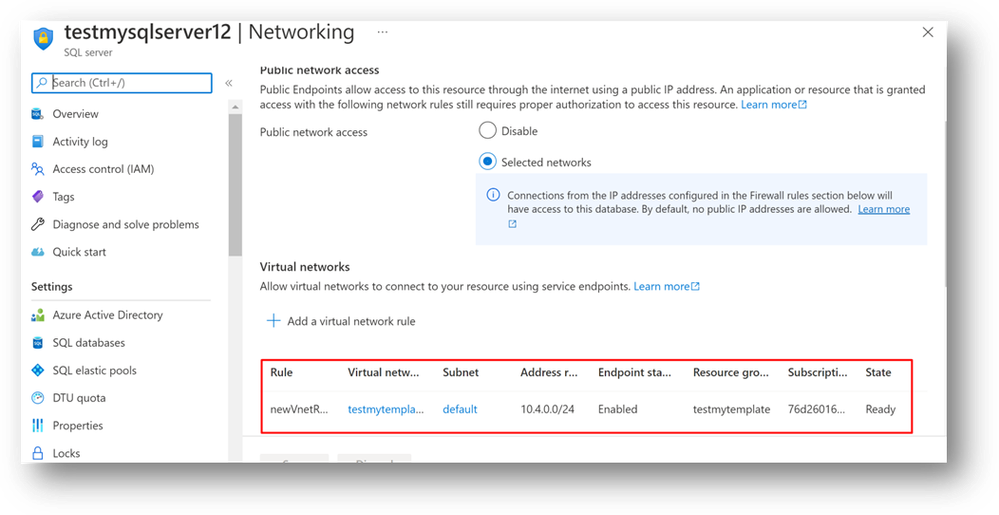Open Properties menu item
The width and height of the screenshot is (999, 515).
coord(77,425)
